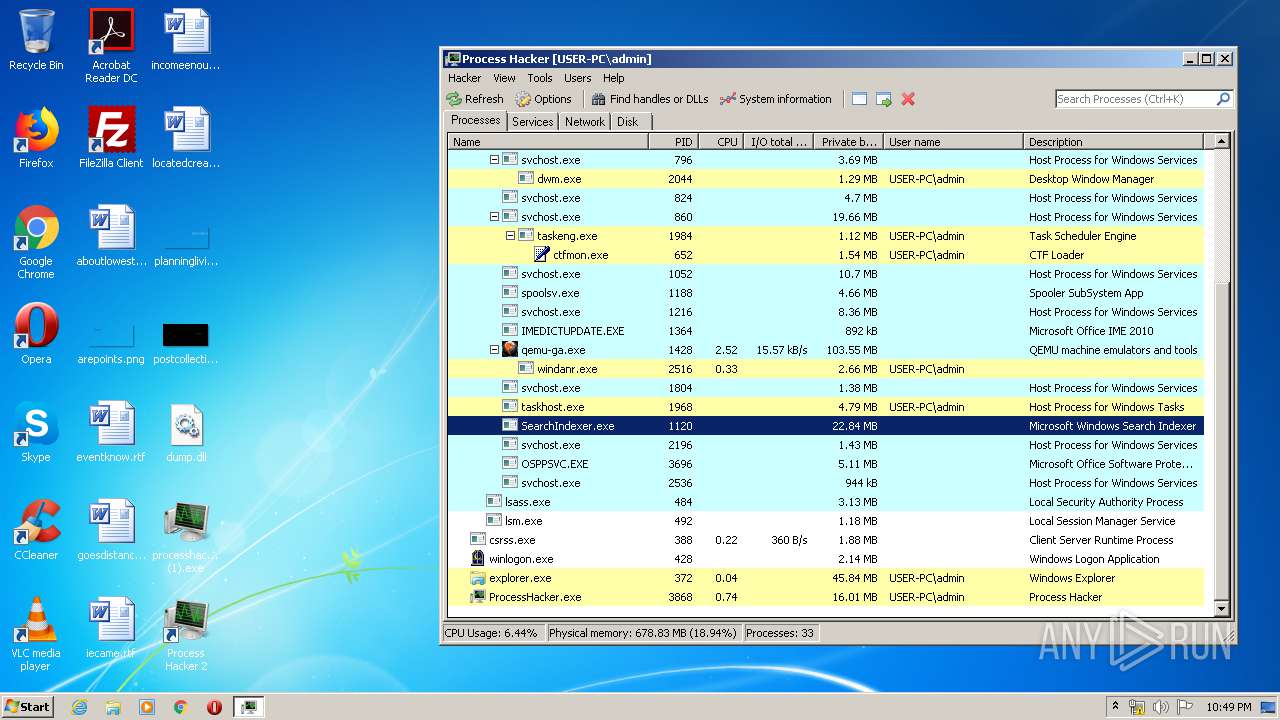Viewport: 1280px width, 720px height.
Task: Click the red X terminate icon in toolbar
Action: point(908,99)
